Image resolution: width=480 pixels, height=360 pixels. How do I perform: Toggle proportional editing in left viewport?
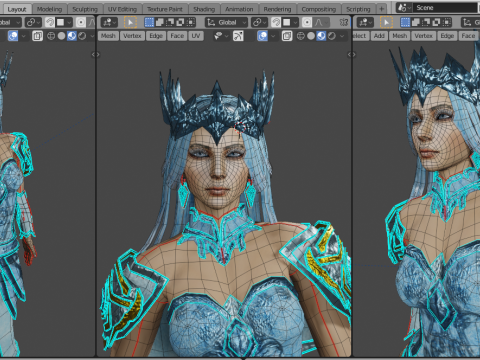81,22
